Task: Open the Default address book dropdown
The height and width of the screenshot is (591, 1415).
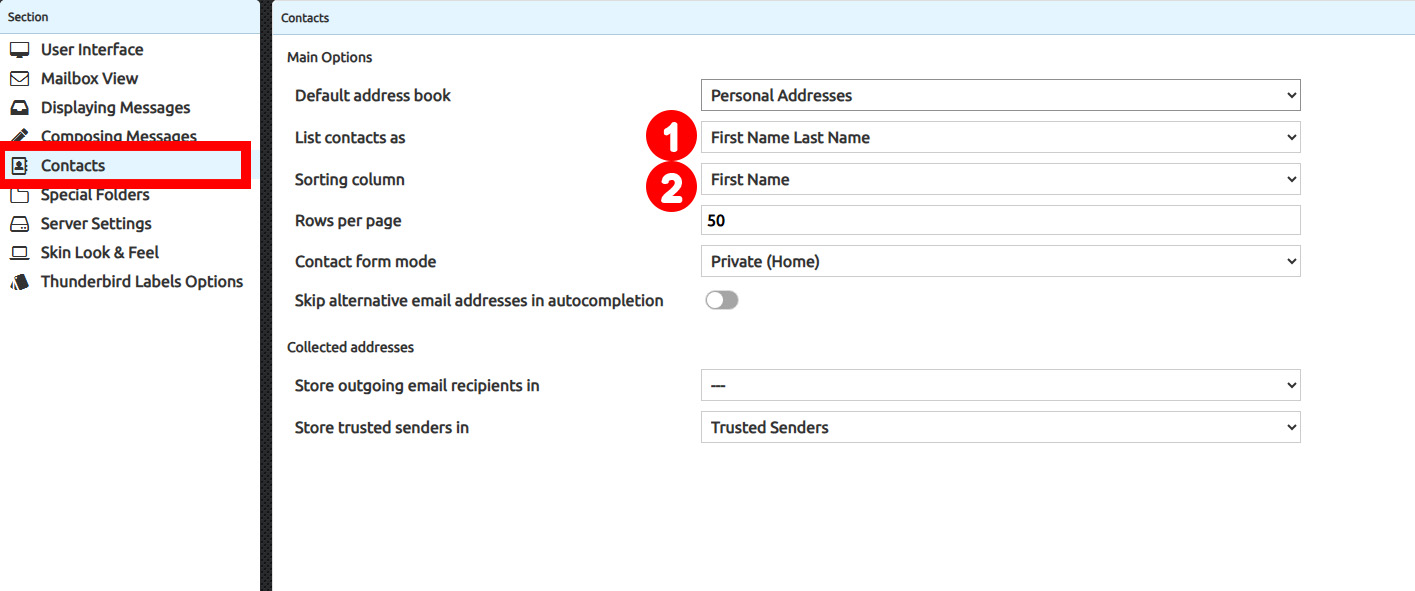Action: (1000, 96)
